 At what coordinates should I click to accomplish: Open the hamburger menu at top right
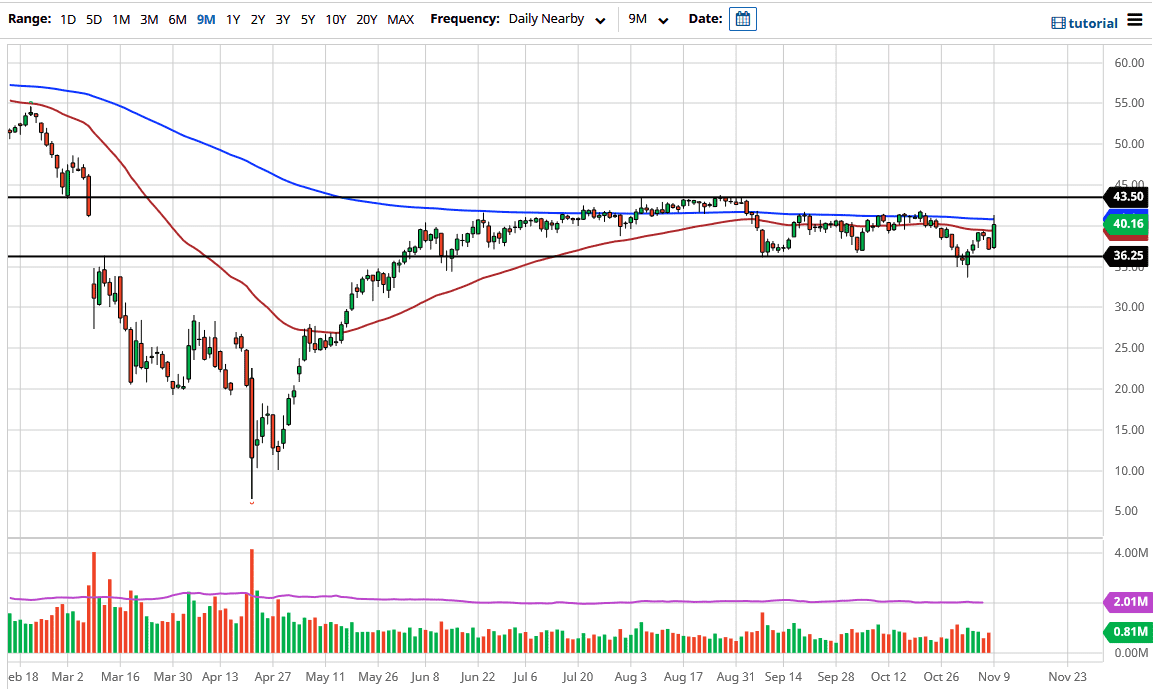click(1136, 18)
